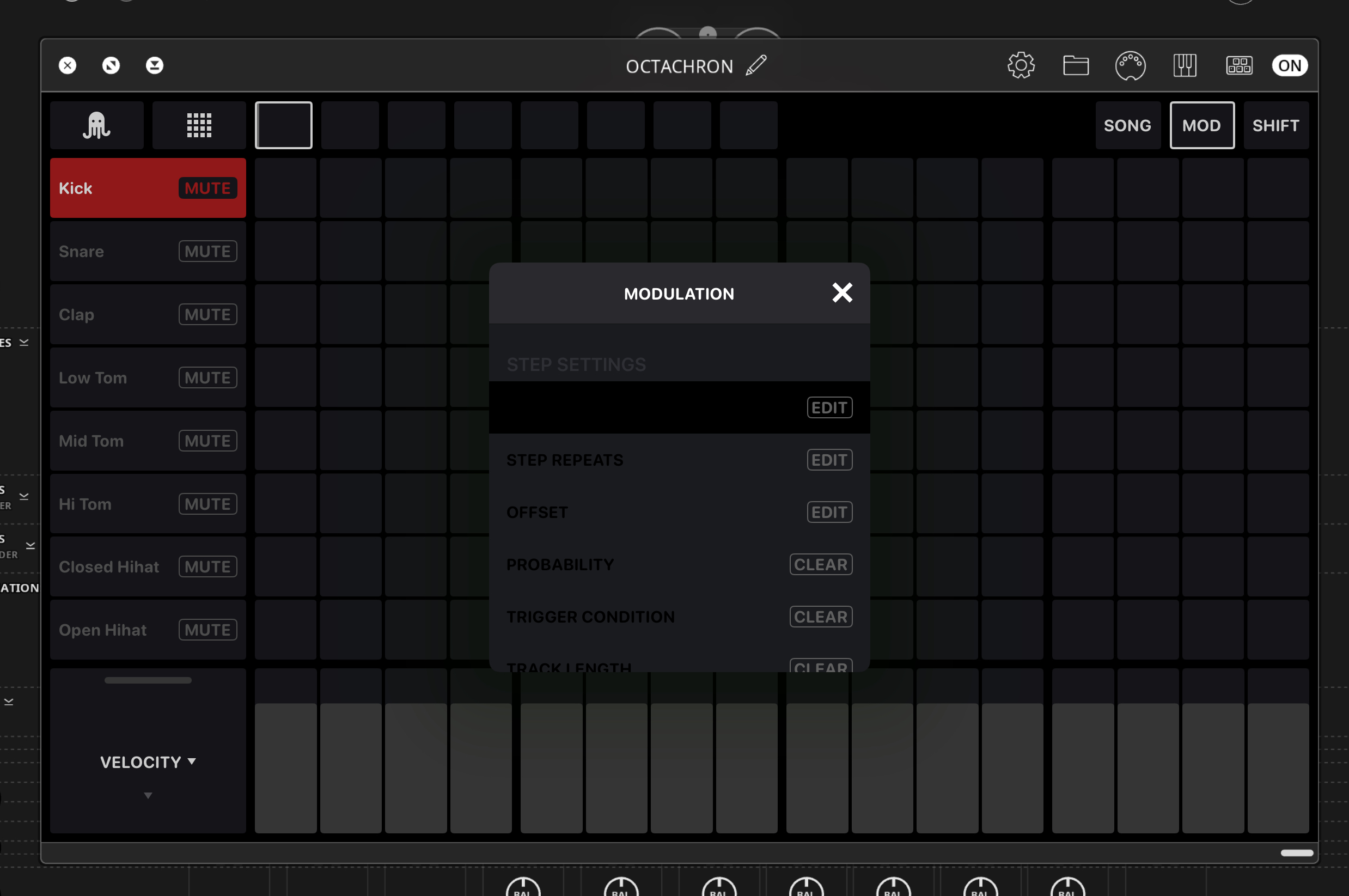Open the Velocity parameter dropdown

coord(148,761)
